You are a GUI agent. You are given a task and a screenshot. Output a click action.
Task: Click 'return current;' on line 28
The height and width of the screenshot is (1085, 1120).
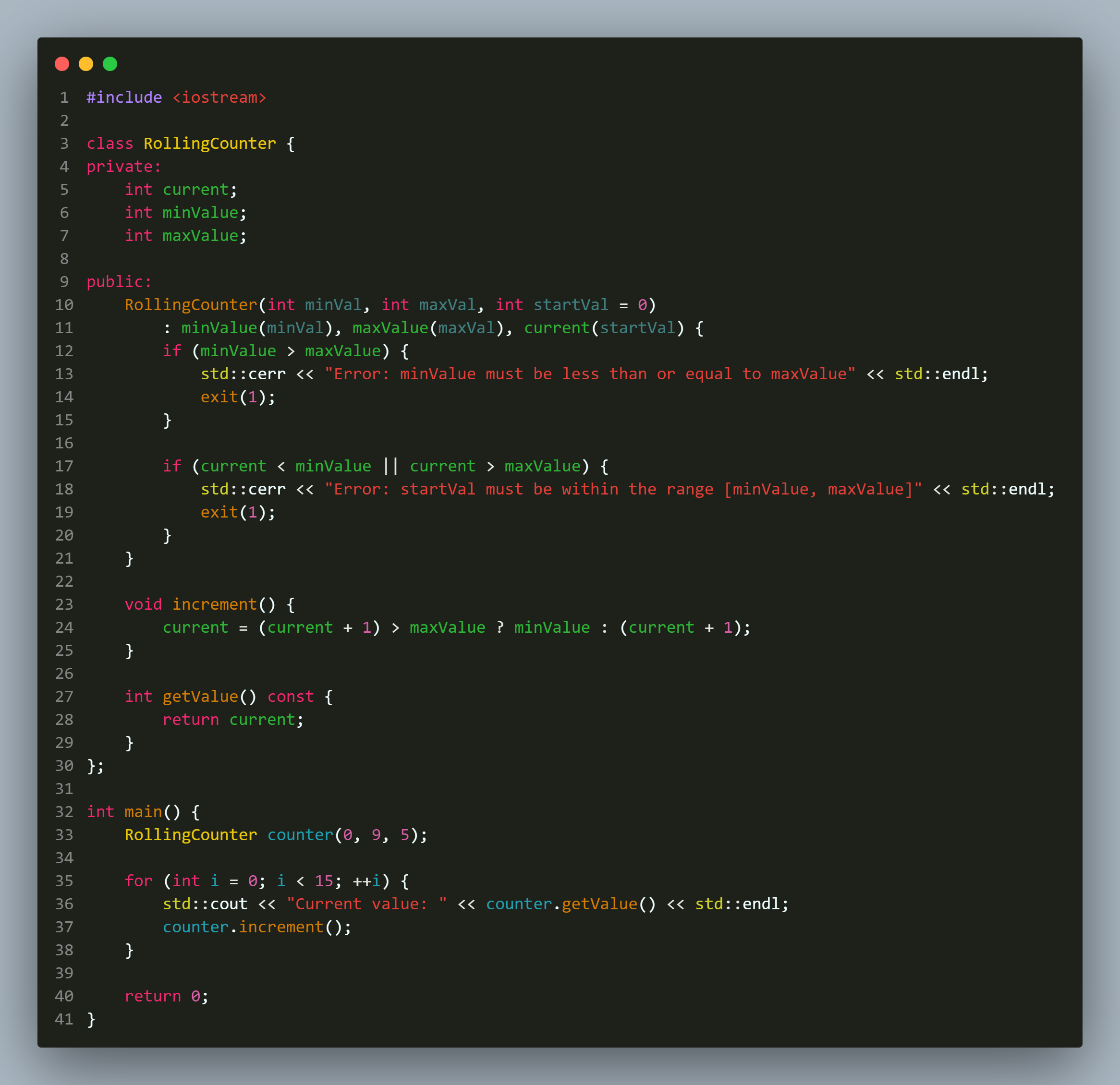[233, 719]
